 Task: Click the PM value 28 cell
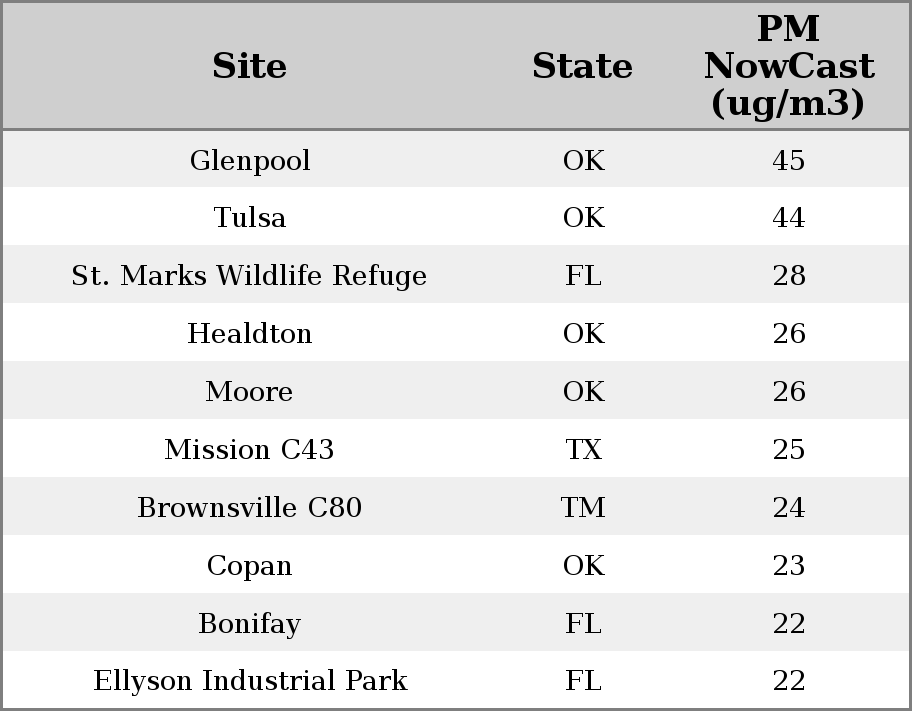[x=788, y=276]
